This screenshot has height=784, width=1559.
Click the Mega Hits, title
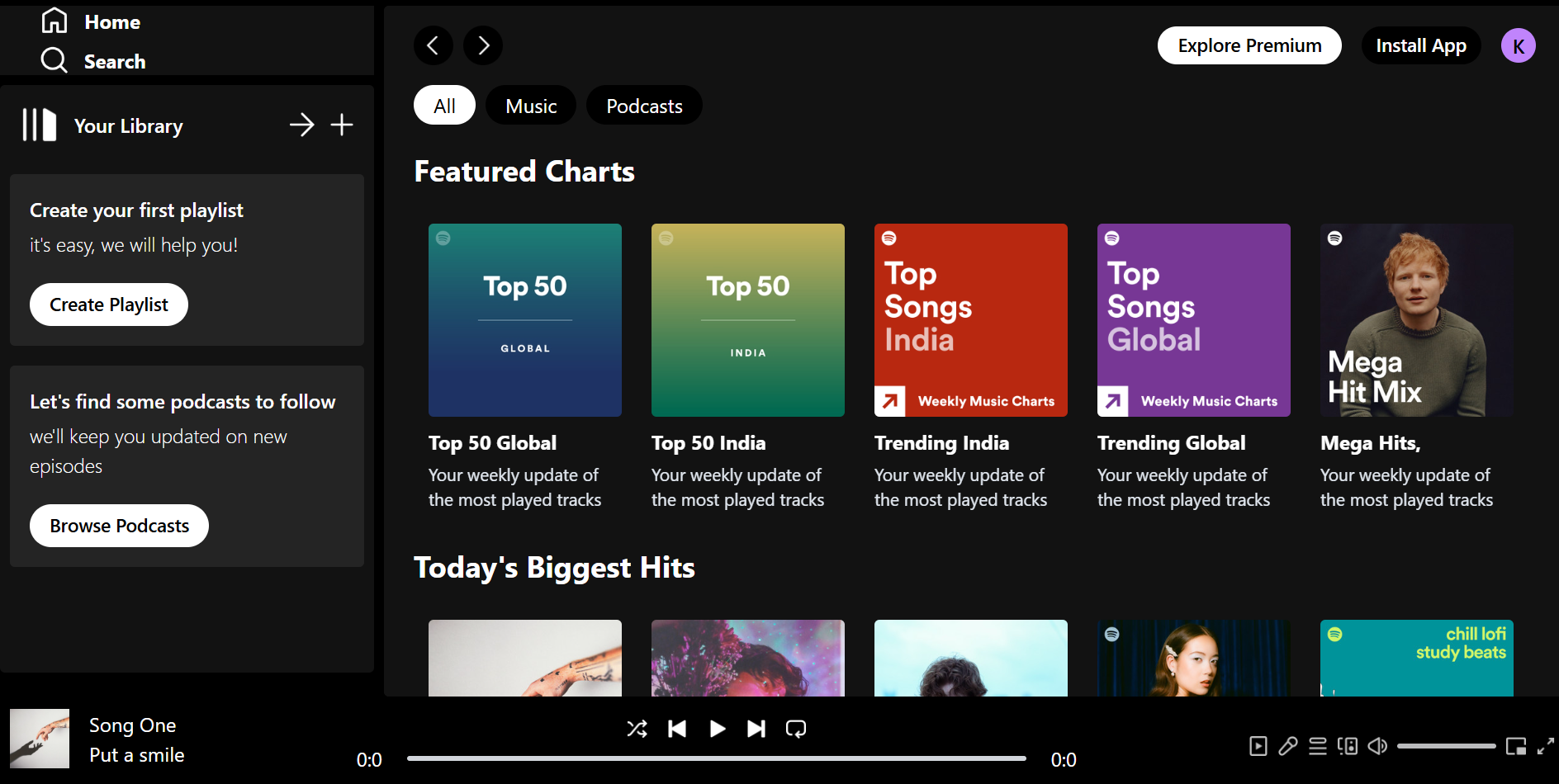(1370, 443)
